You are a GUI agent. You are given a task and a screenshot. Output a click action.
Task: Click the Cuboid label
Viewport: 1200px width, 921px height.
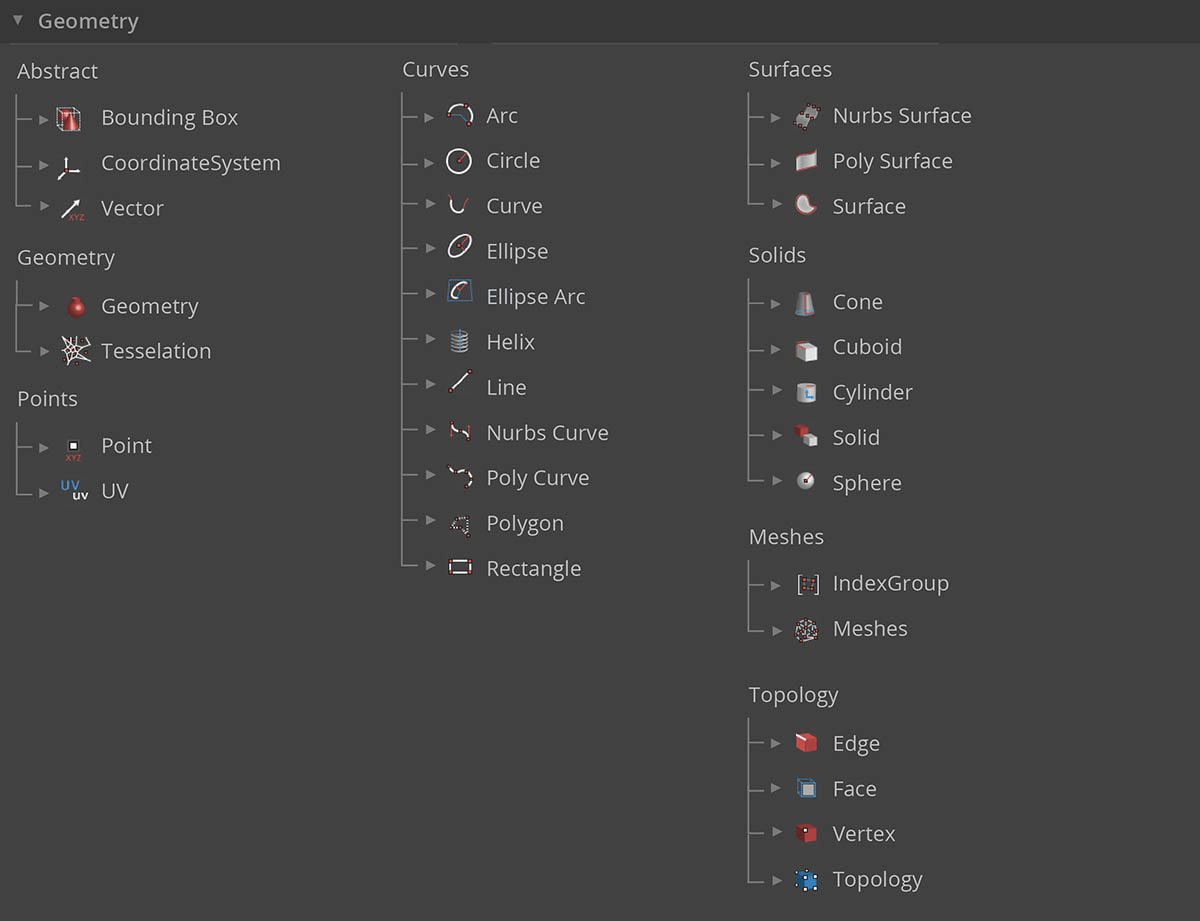(x=867, y=347)
